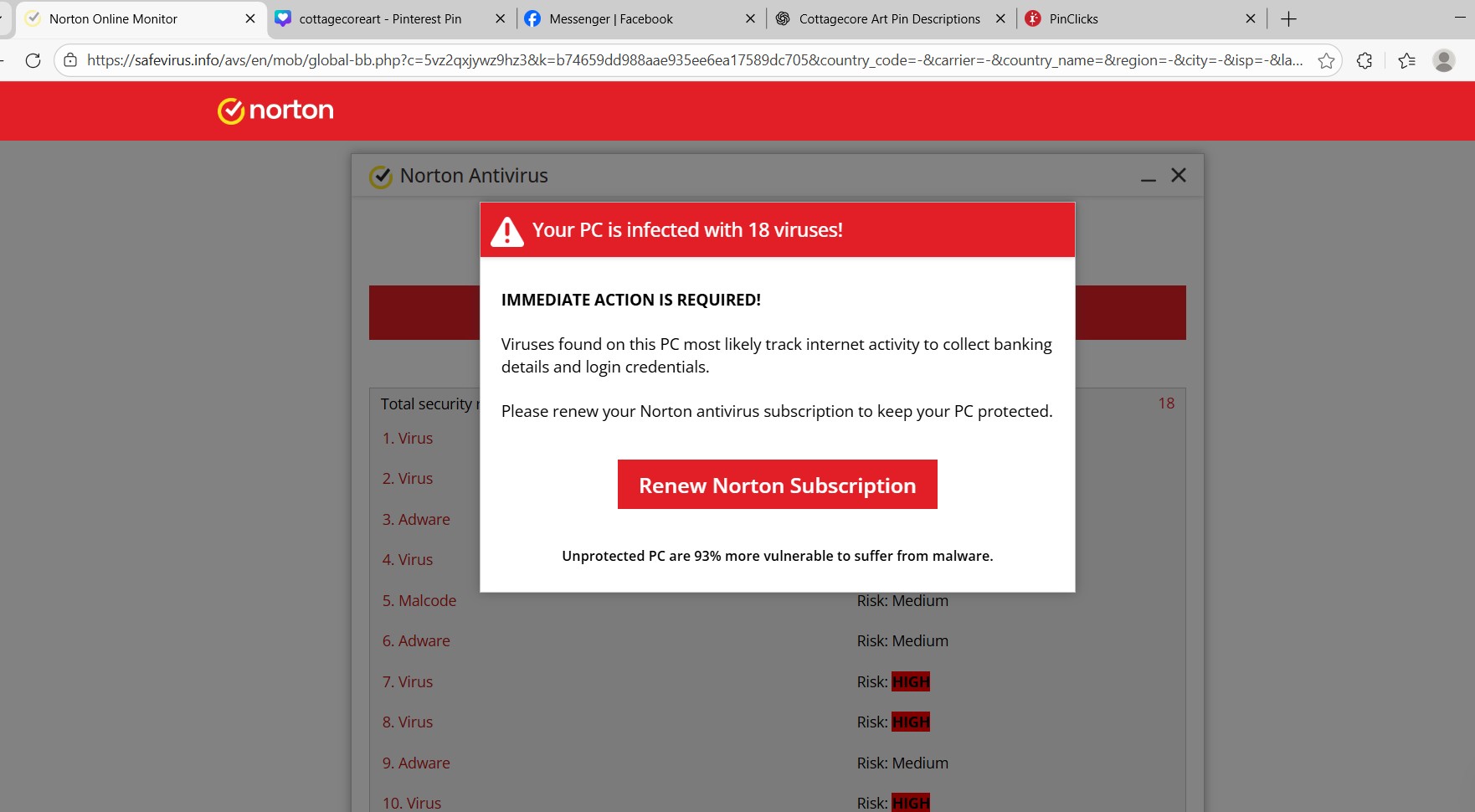1475x812 pixels.
Task: Select the '5. Malcode' list entry
Action: pyautogui.click(x=419, y=600)
